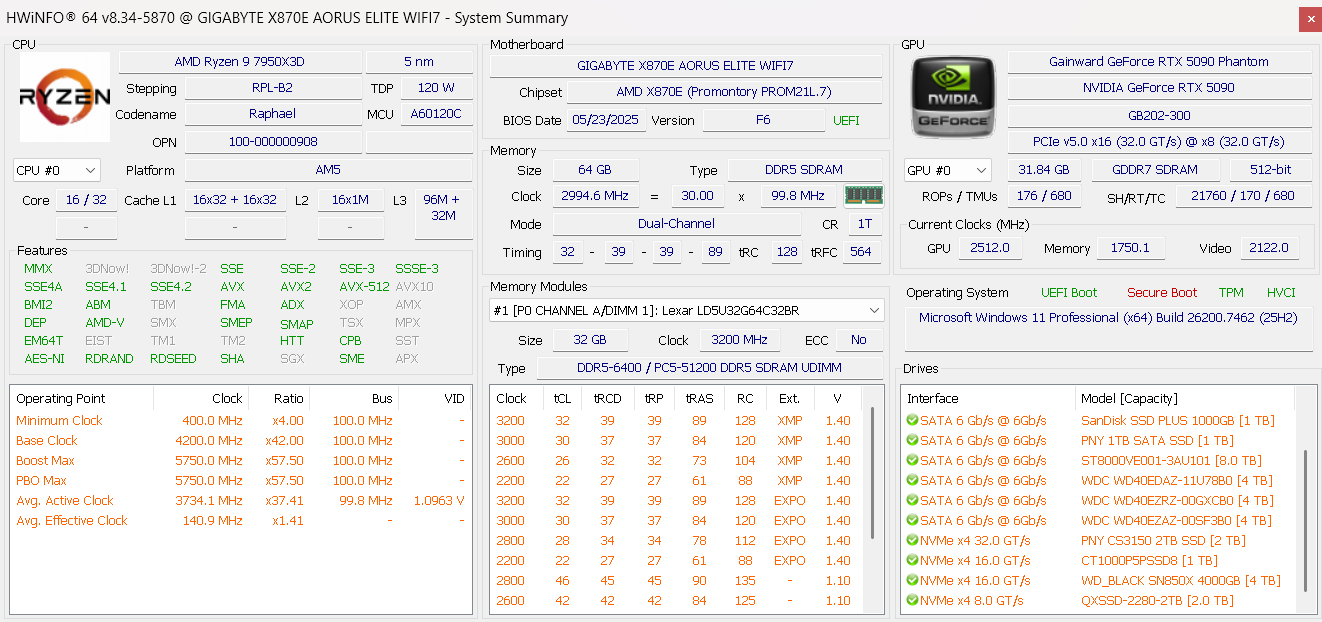Click the Avg. Effective Clock row
Screen dimensions: 1322x622
point(240,520)
